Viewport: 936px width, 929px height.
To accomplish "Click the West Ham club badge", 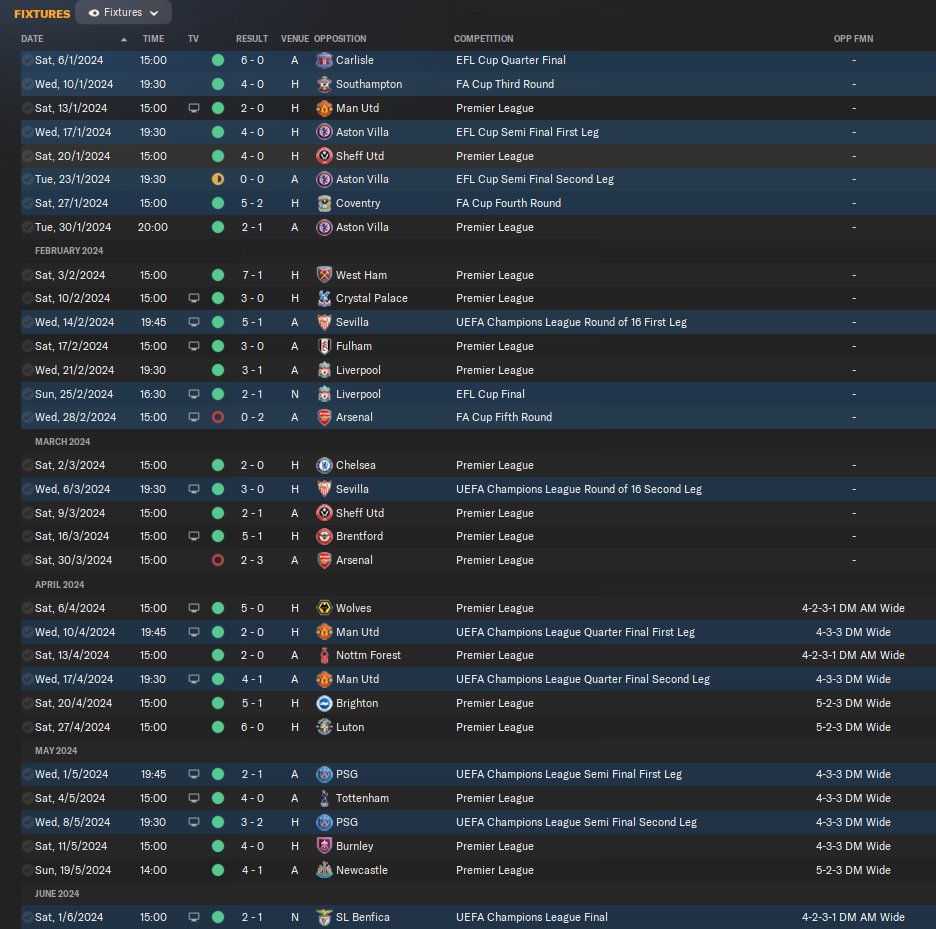I will 324,275.
